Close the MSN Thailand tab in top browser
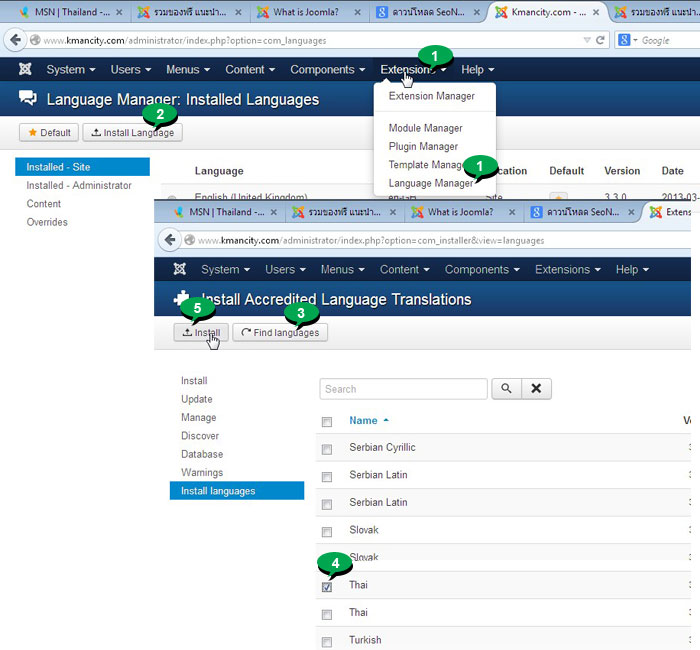700x650 pixels. (x=119, y=12)
